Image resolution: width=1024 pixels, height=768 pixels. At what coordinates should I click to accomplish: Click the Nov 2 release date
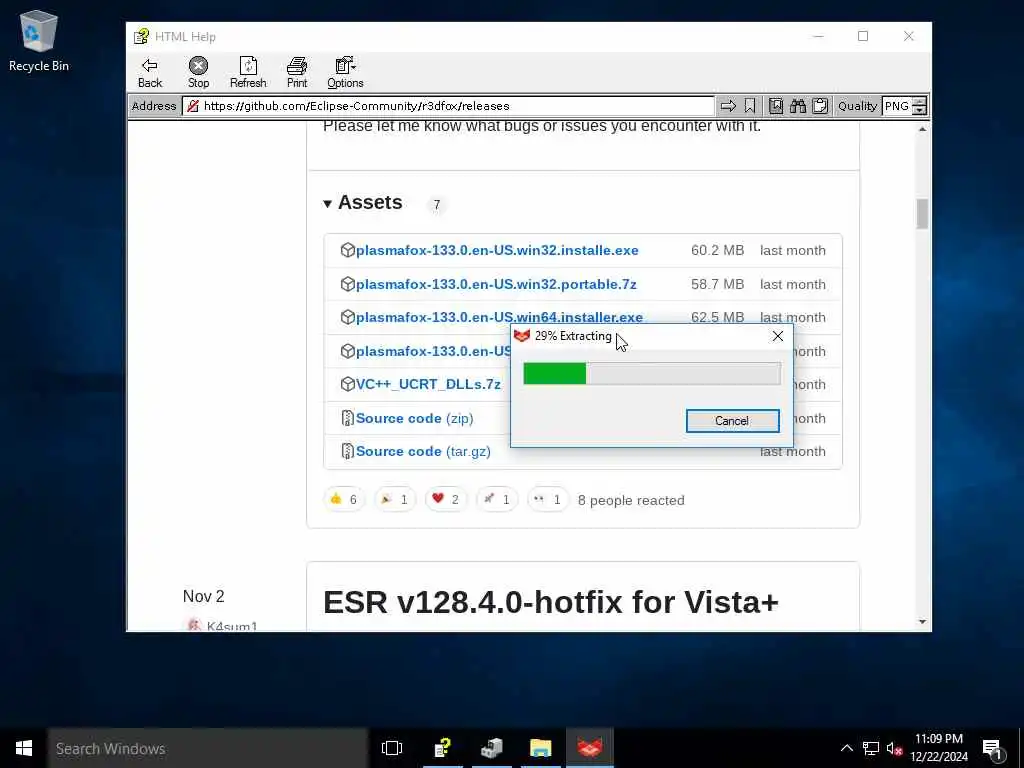(x=203, y=596)
